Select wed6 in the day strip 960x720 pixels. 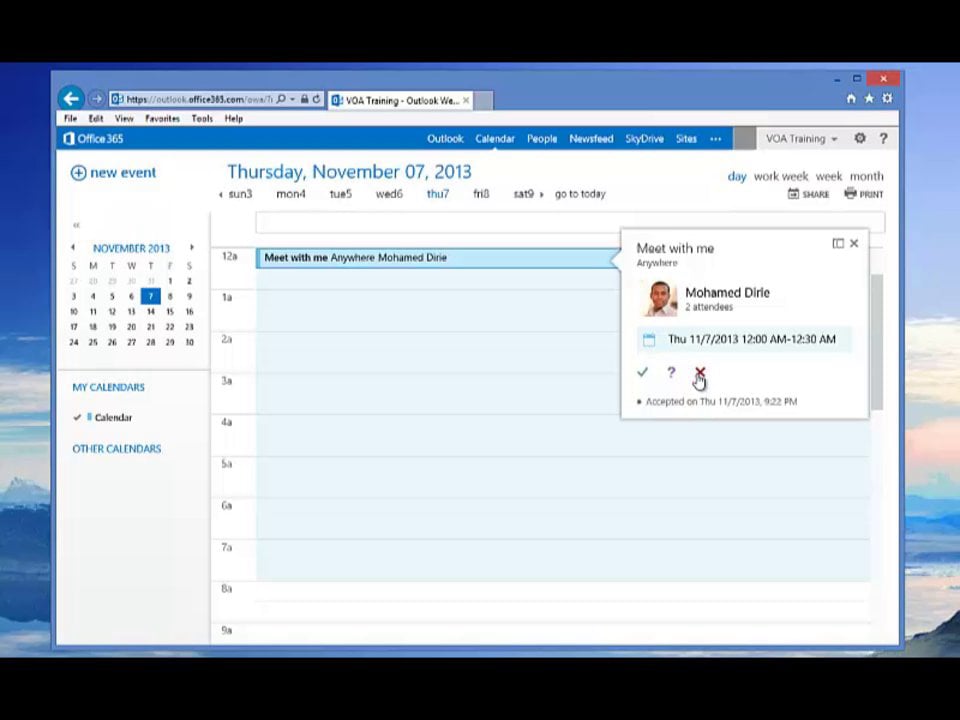coord(389,194)
